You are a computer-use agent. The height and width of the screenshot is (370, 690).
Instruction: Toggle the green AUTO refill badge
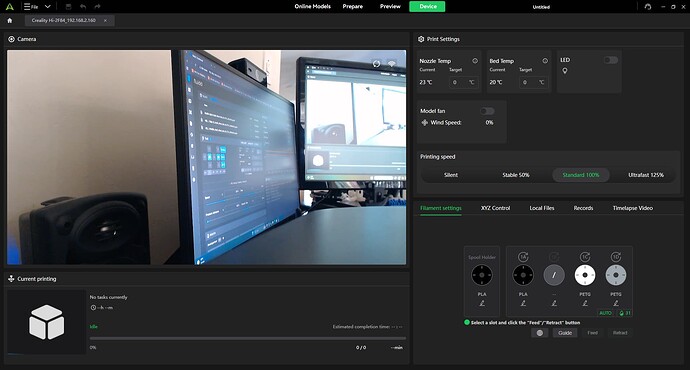point(606,313)
